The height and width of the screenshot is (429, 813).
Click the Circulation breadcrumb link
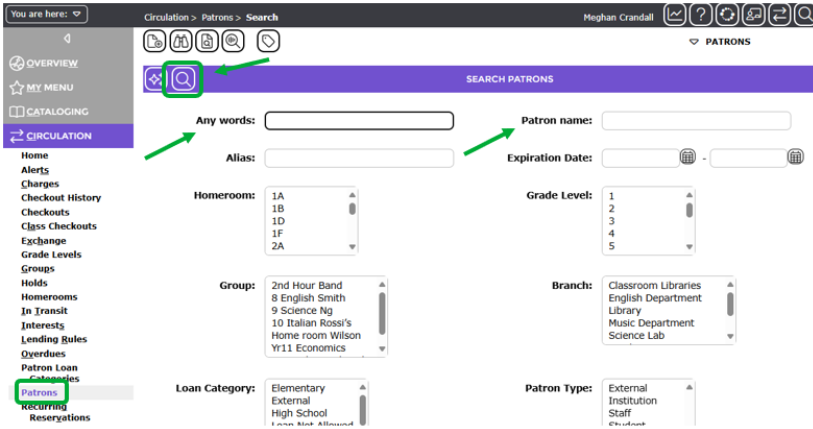[x=166, y=18]
